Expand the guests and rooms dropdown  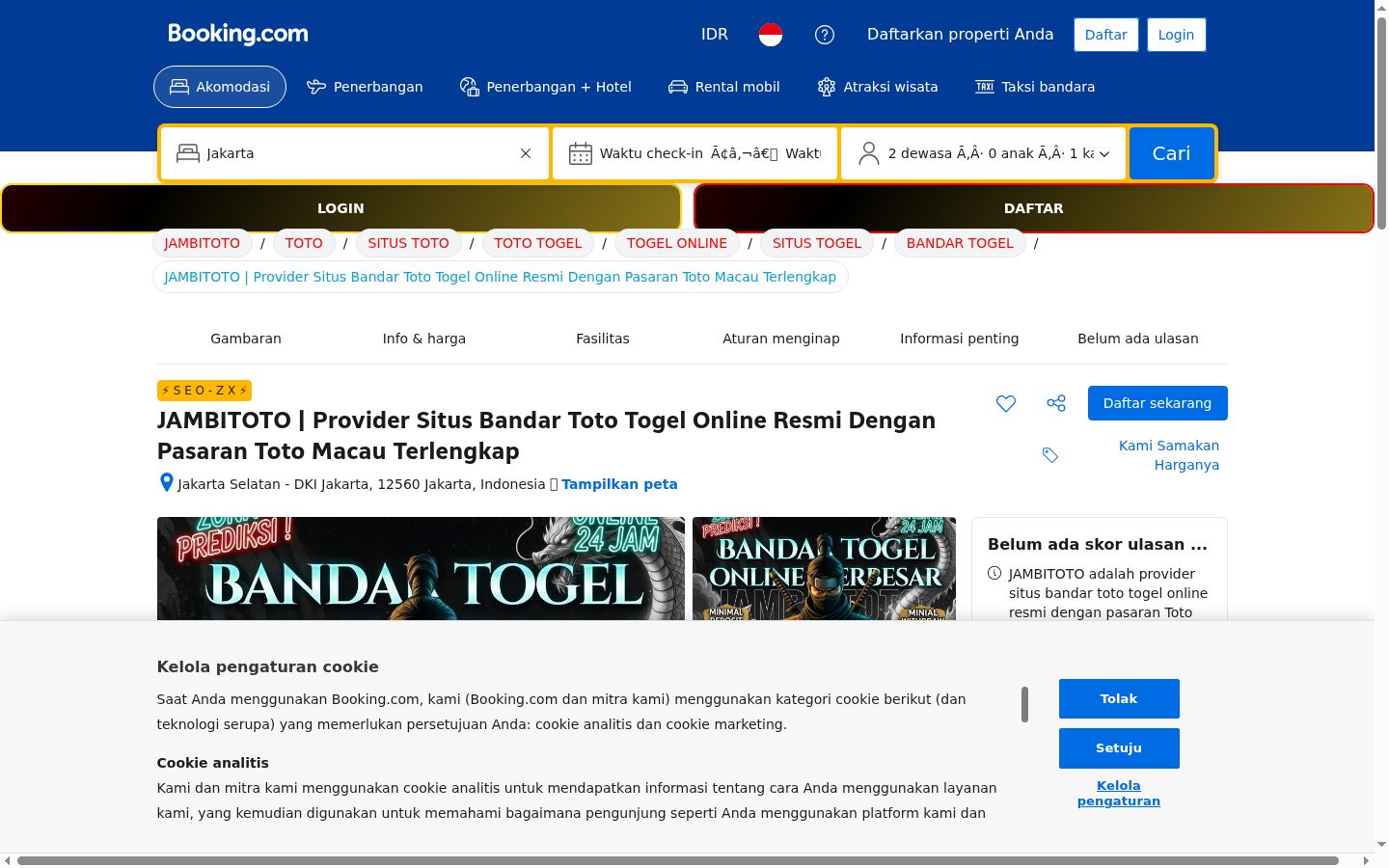pyautogui.click(x=983, y=153)
